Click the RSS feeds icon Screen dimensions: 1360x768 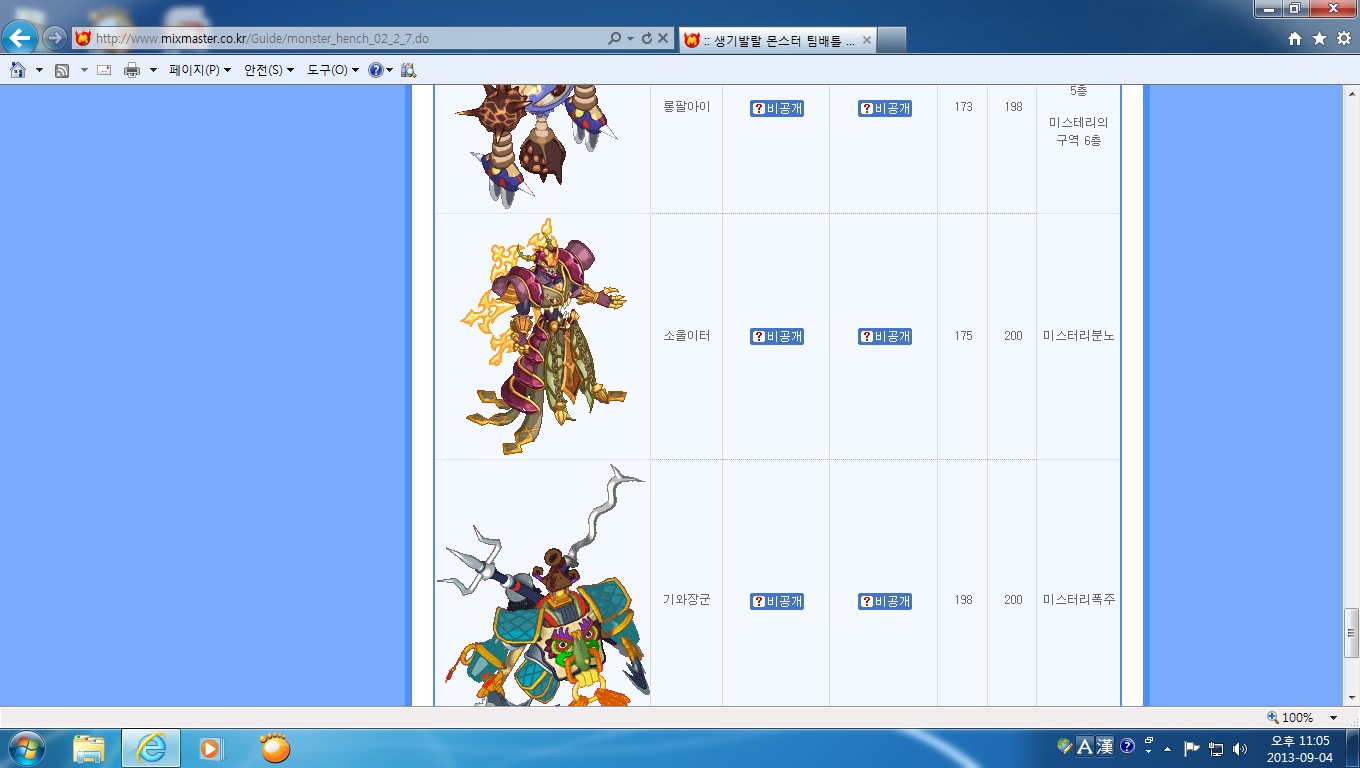click(62, 70)
